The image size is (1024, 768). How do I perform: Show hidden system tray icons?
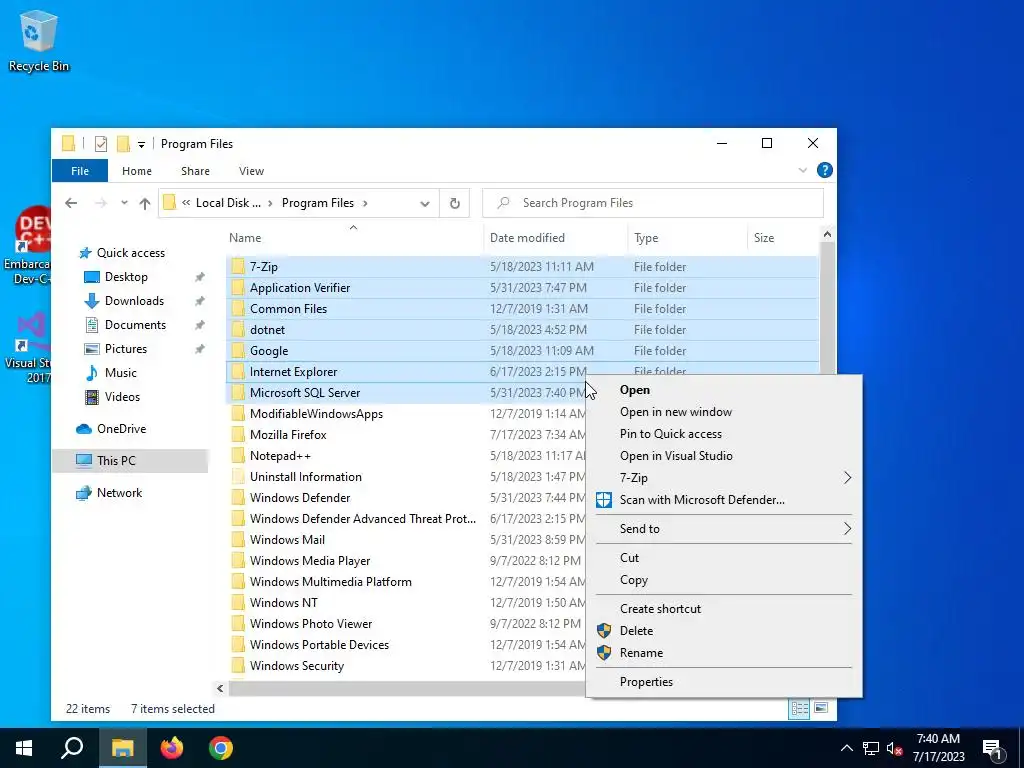point(846,748)
